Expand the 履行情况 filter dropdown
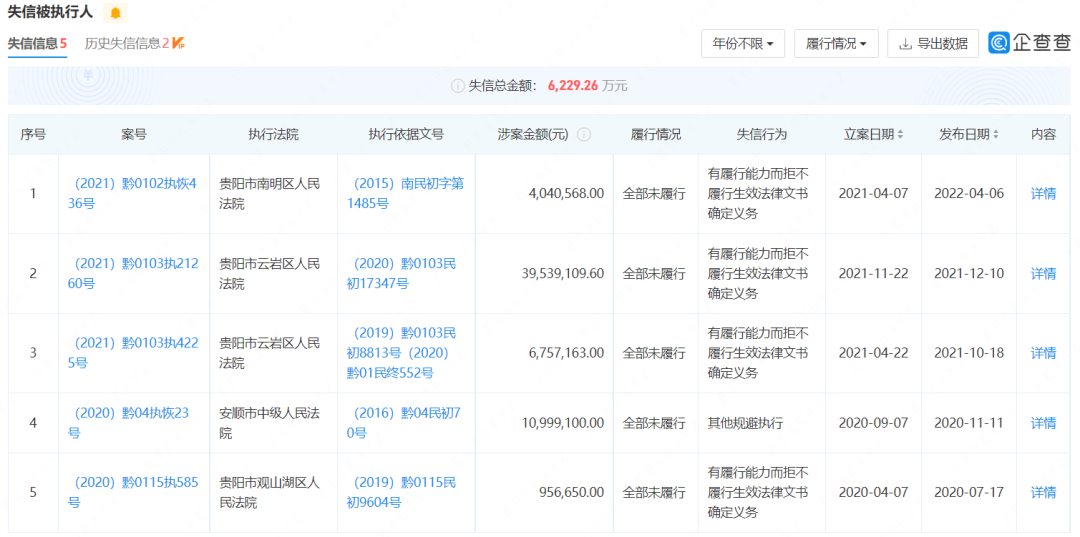The image size is (1080, 537). click(x=836, y=43)
